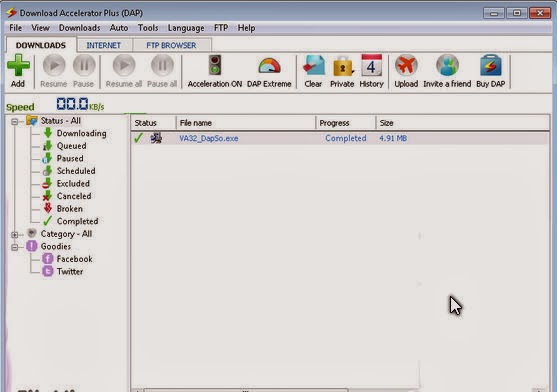
Task: Expand the Category - All tree node
Action: [x=15, y=235]
